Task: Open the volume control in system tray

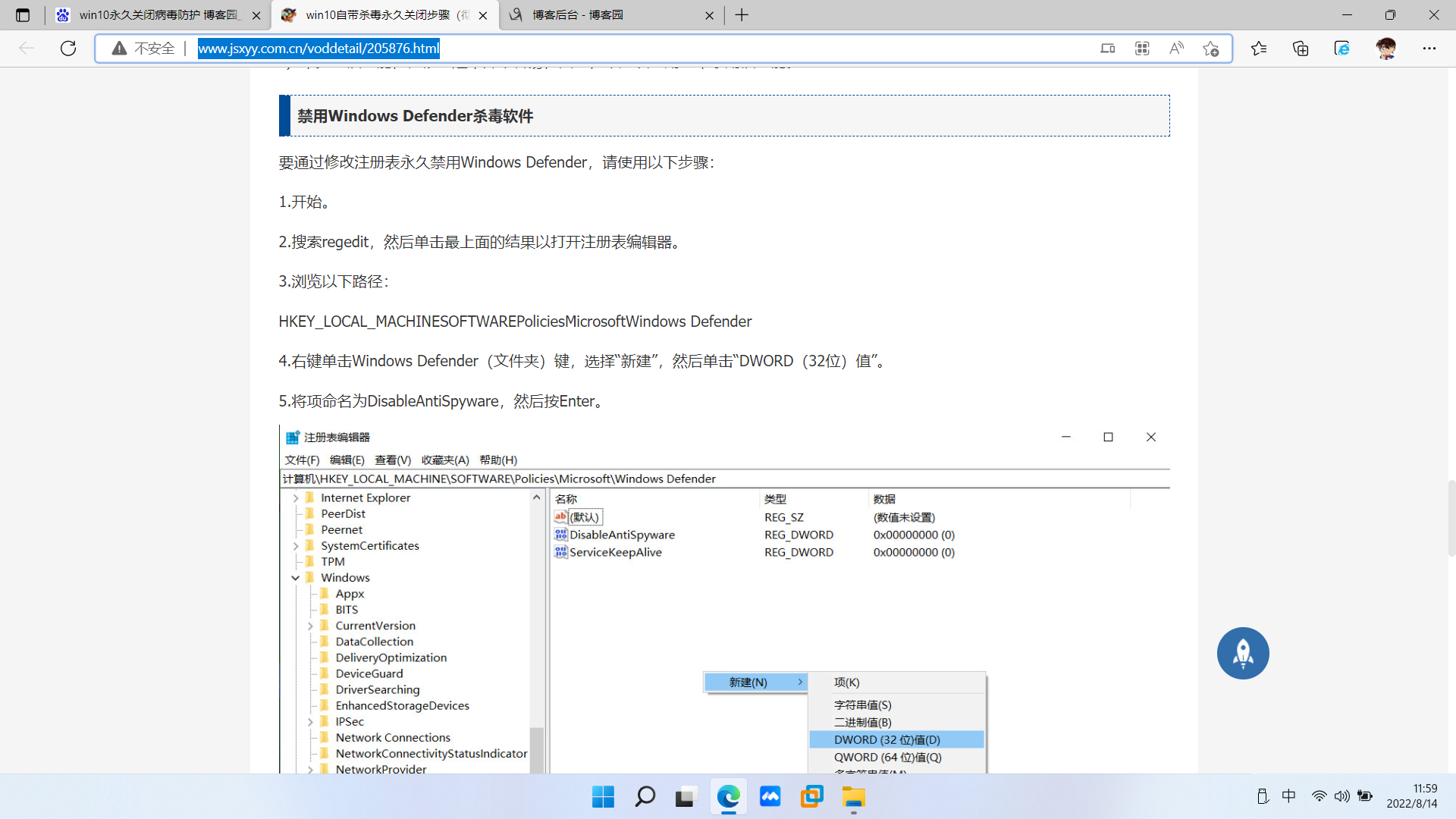Action: (x=1341, y=795)
